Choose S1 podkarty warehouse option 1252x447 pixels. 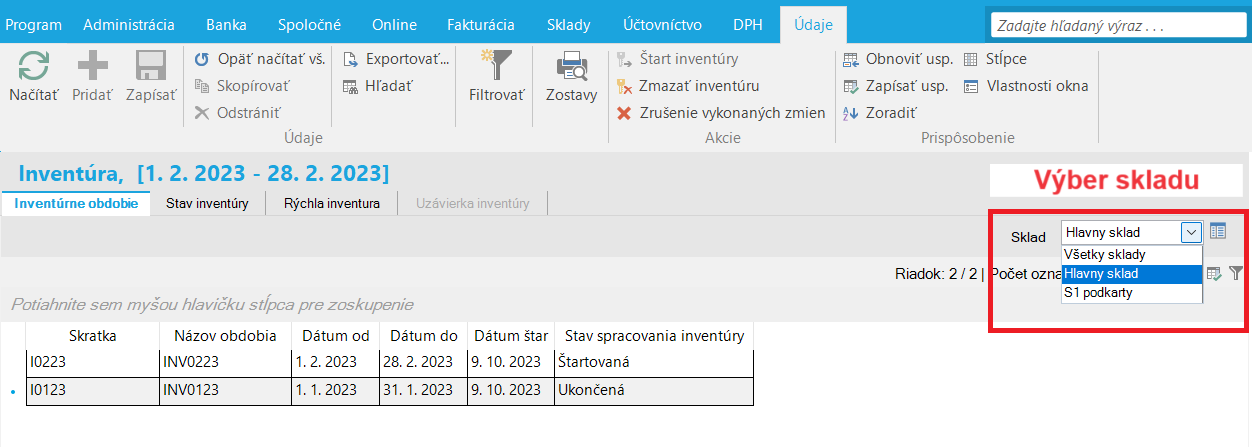[x=1131, y=293]
